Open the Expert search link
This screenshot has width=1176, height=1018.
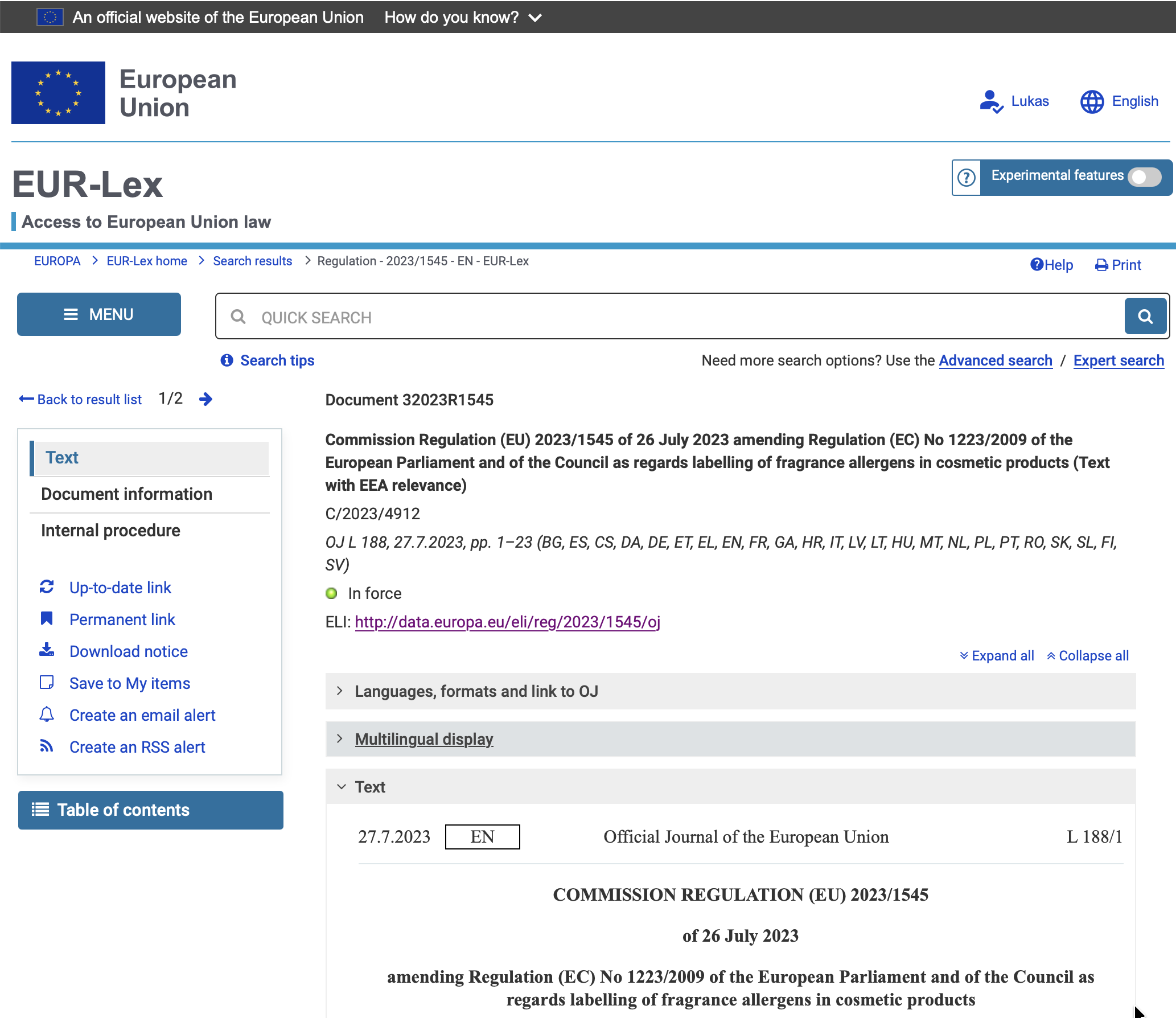click(1119, 360)
